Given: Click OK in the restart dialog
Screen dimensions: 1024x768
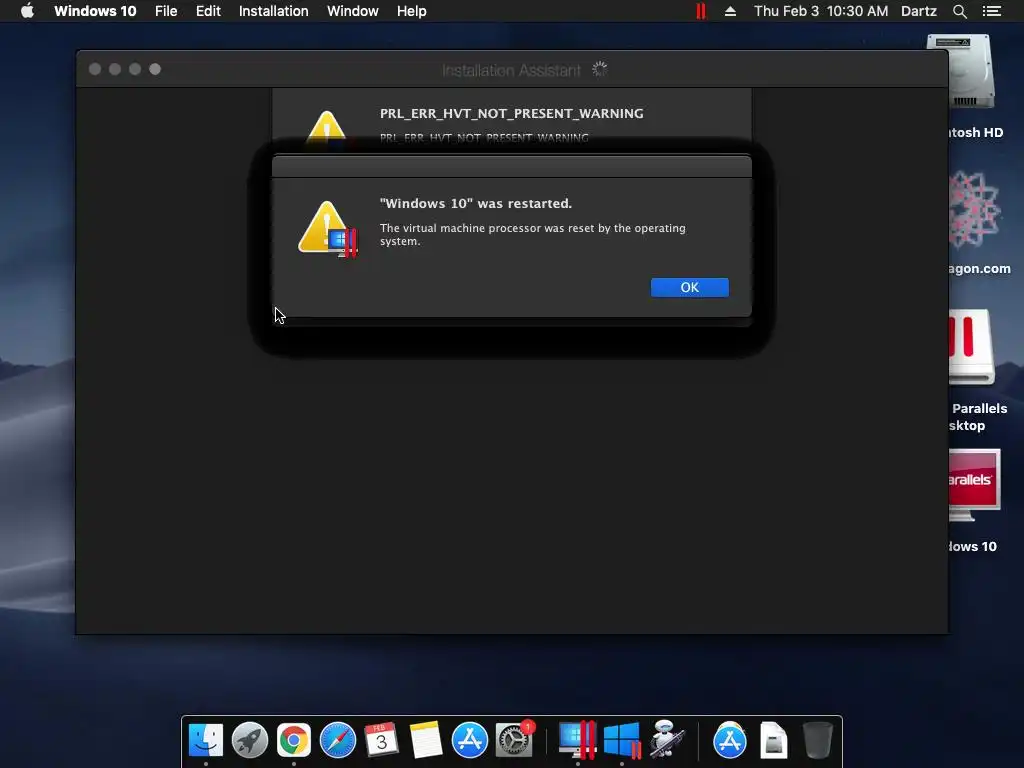Looking at the screenshot, I should point(689,287).
